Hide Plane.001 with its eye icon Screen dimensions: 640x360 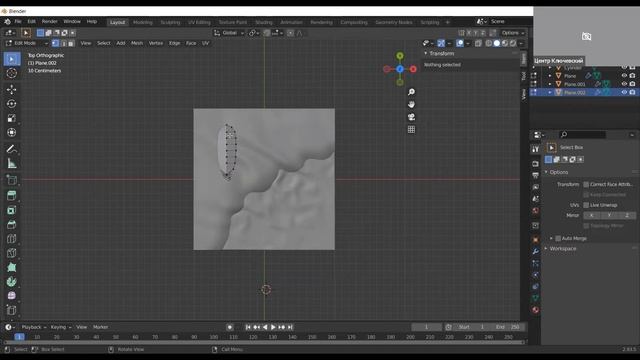[x=624, y=84]
